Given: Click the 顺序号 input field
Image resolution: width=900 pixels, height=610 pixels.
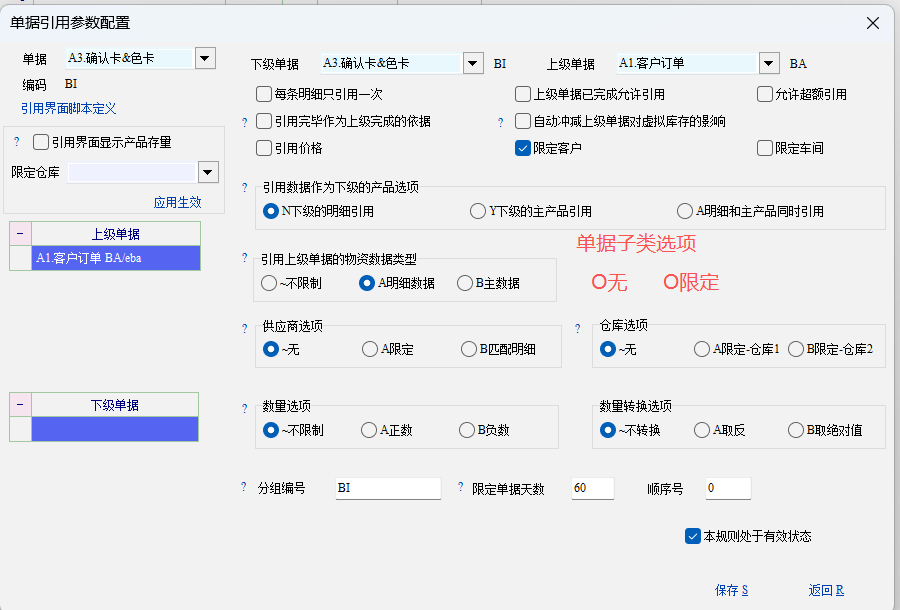Looking at the screenshot, I should point(727,488).
